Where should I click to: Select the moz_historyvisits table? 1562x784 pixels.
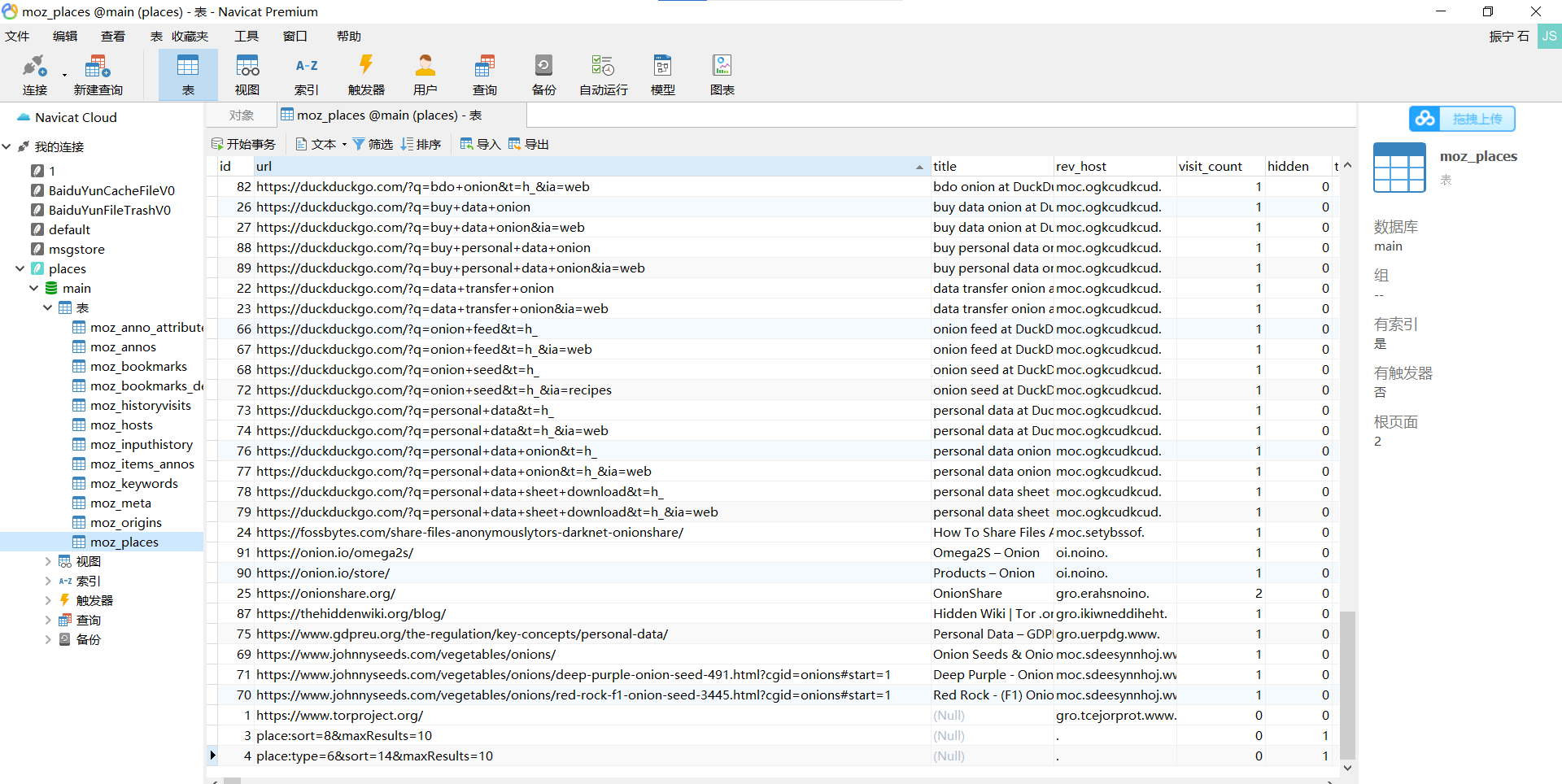tap(140, 405)
